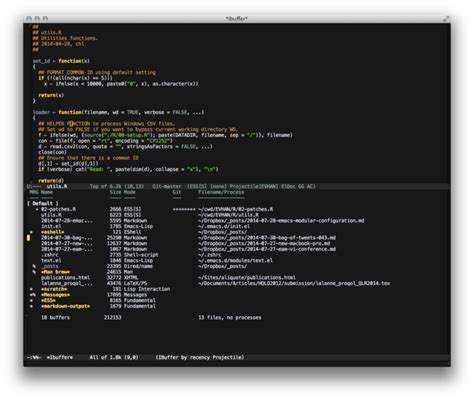Click "(IBuffer by recency Projectile)" in the mode line

pos(200,357)
